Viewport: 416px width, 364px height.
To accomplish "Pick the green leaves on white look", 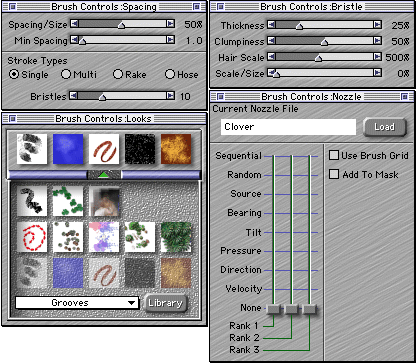I will pos(140,237).
